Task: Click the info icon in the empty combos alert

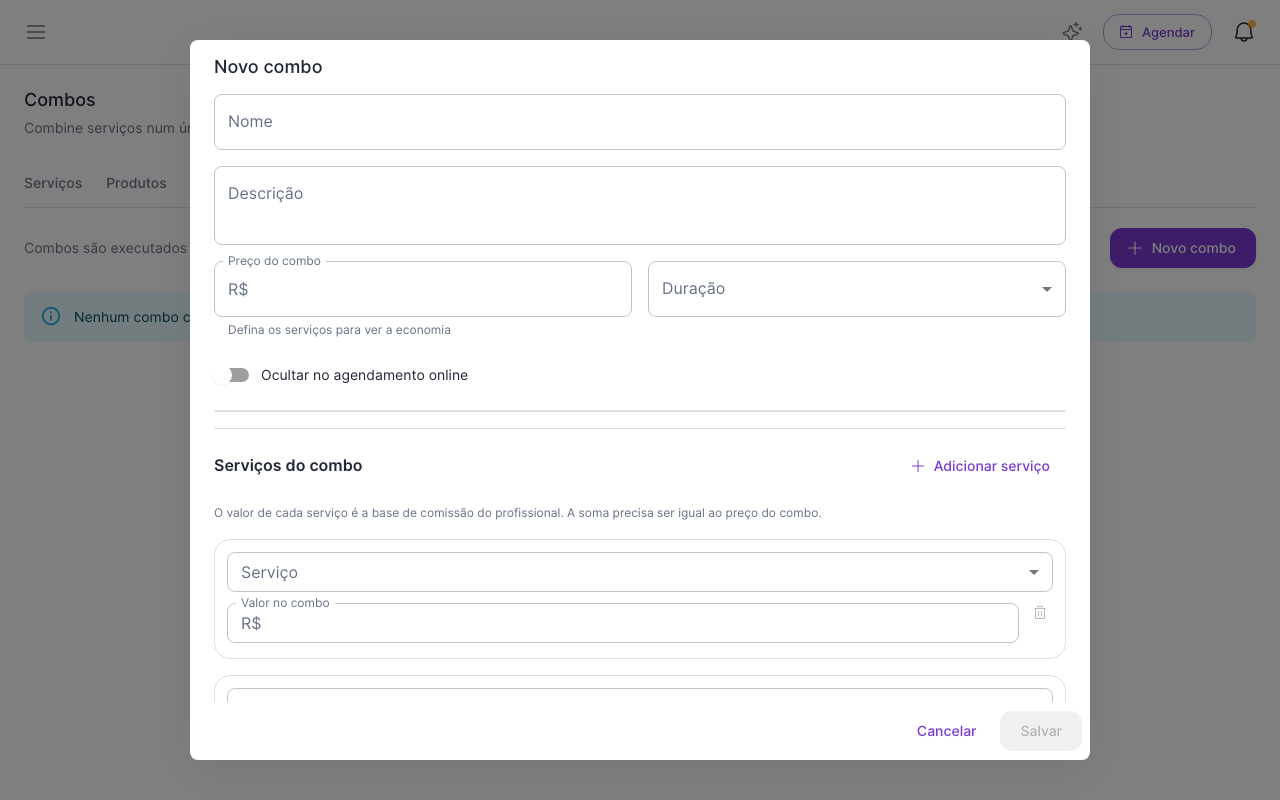Action: pyautogui.click(x=51, y=316)
